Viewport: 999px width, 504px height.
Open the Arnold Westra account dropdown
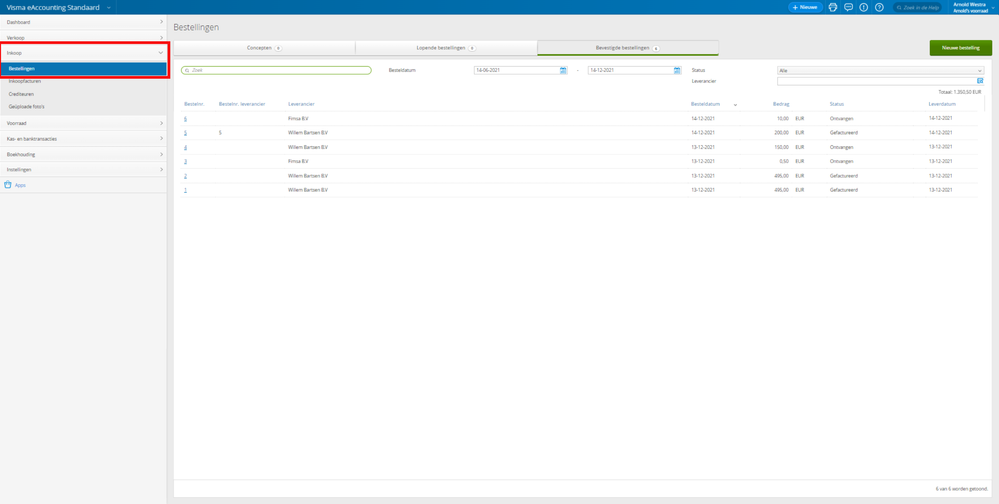coord(973,7)
